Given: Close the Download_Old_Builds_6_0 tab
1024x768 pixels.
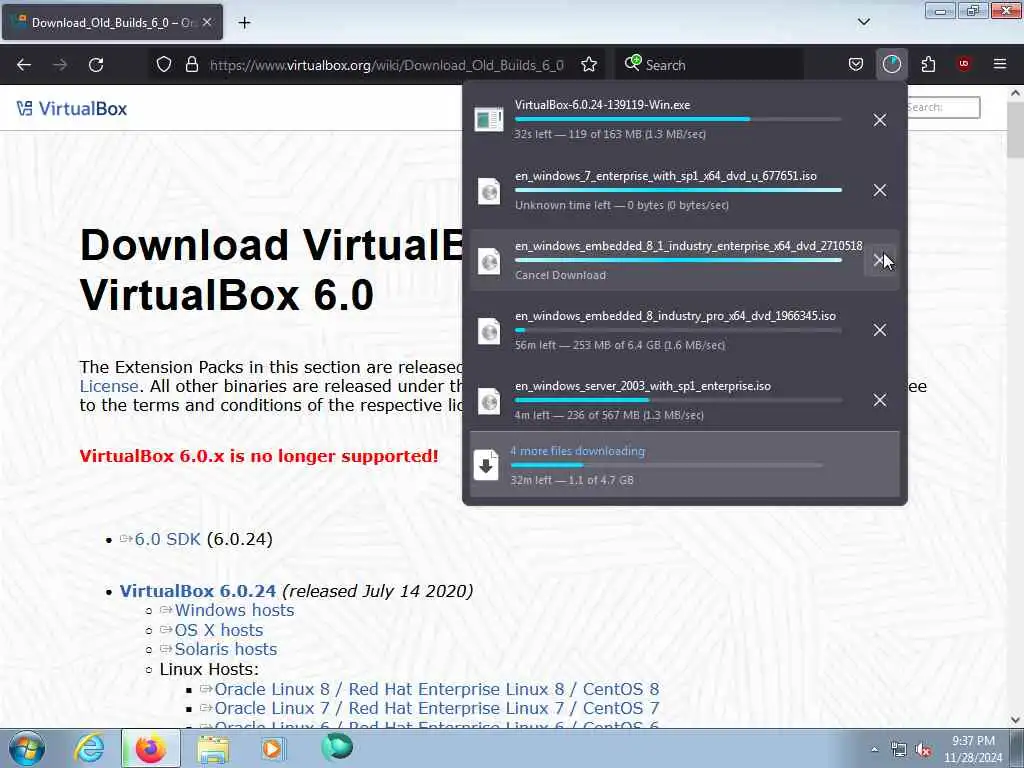Looking at the screenshot, I should 207,22.
